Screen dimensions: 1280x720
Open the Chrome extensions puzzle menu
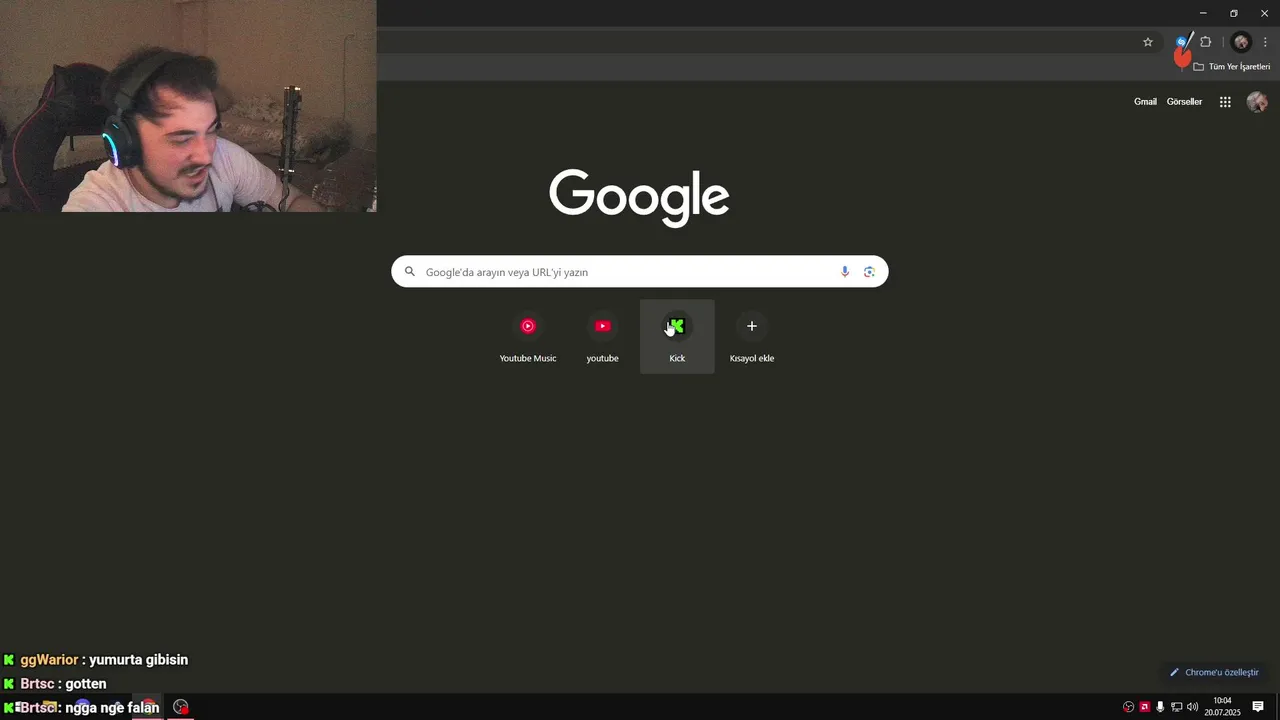coord(1206,42)
